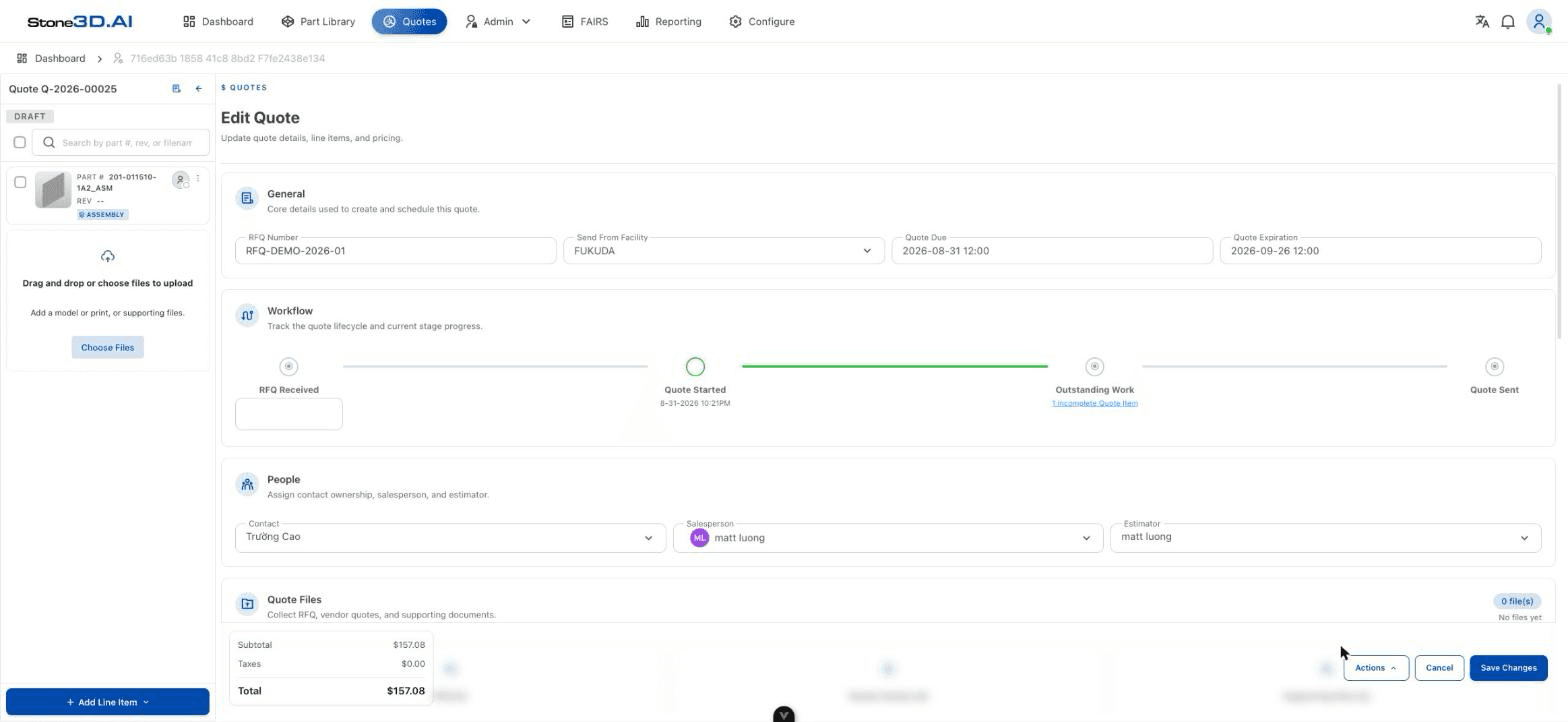This screenshot has height=722, width=1568.
Task: Open the Contact dropdown
Action: click(x=450, y=538)
